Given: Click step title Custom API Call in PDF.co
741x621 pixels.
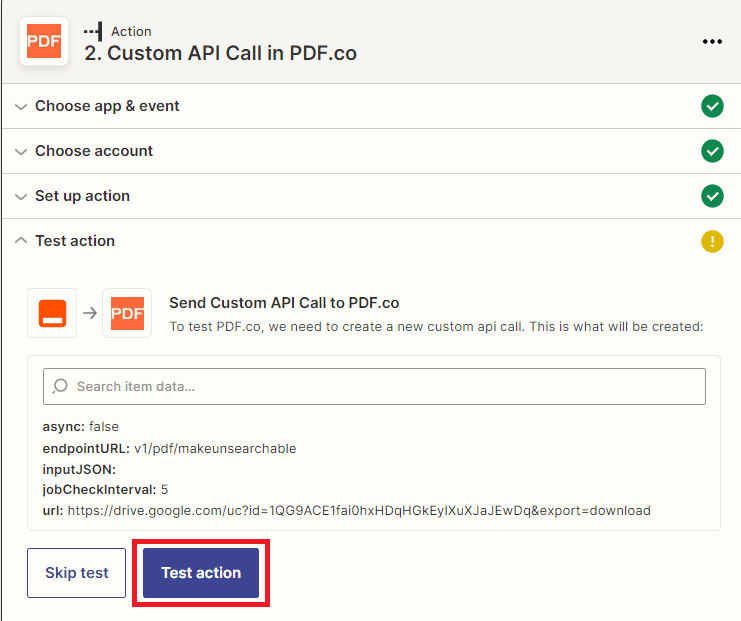Looking at the screenshot, I should pyautogui.click(x=220, y=54).
